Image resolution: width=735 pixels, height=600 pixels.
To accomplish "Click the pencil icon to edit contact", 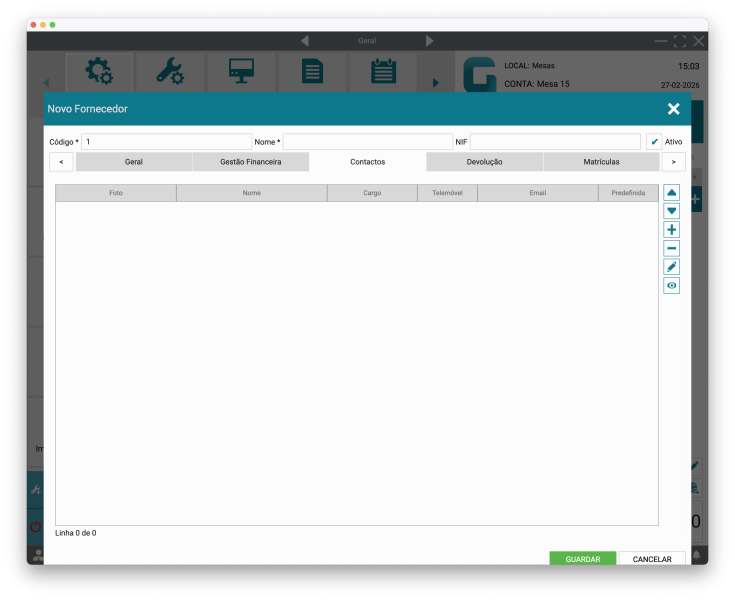I will click(671, 267).
